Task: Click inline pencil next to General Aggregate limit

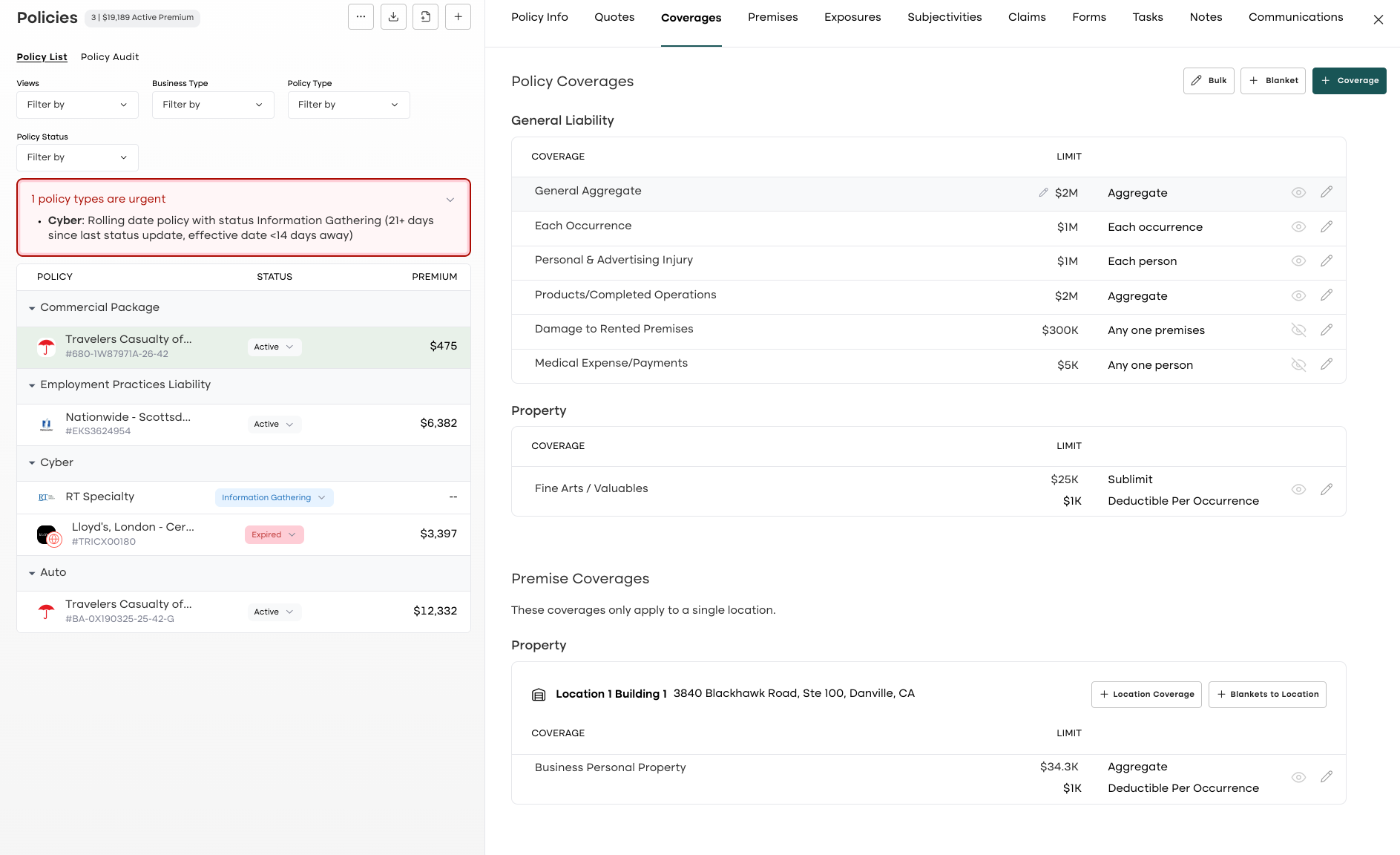Action: (x=1043, y=192)
